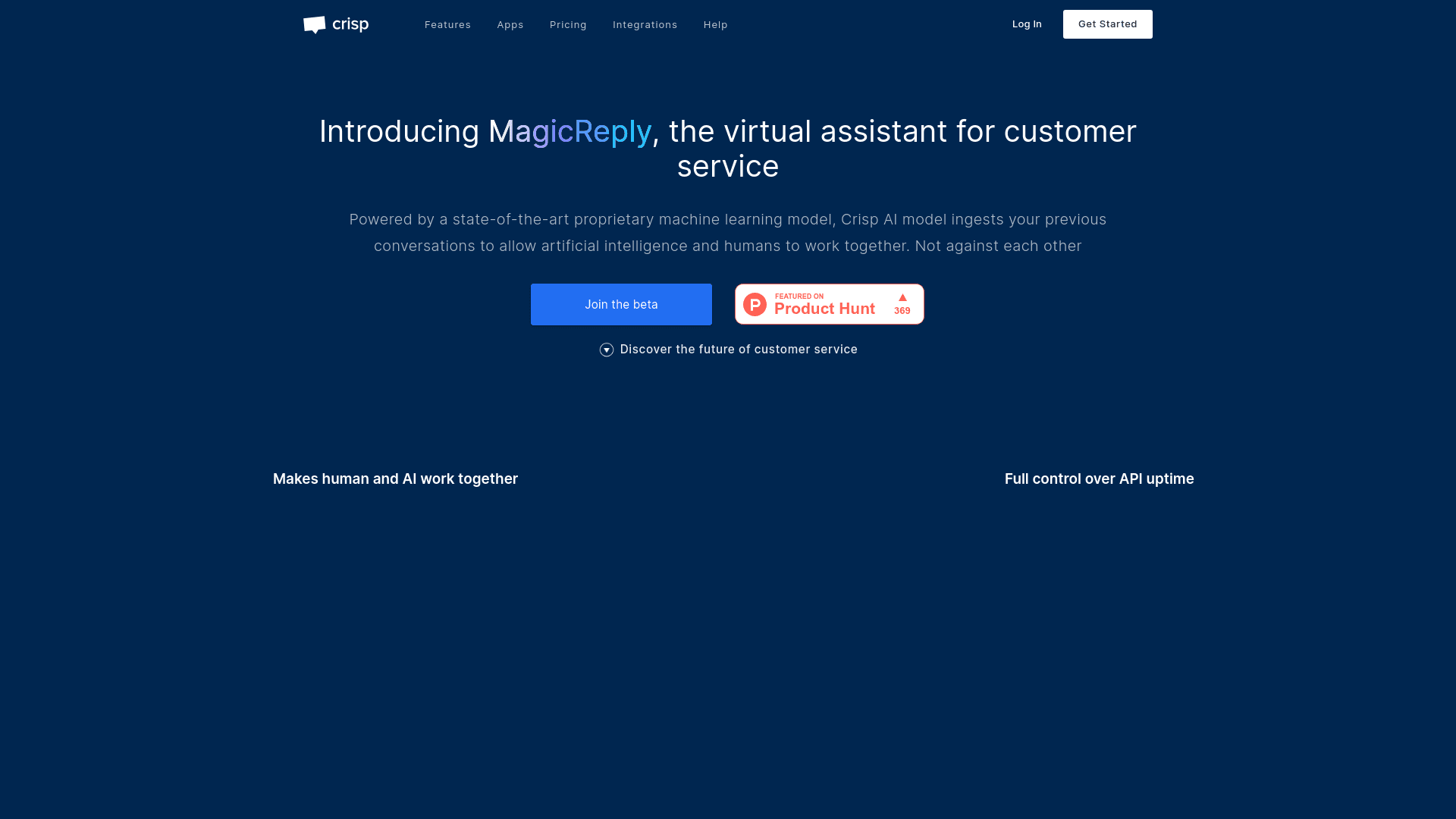Click the highlighted MagicReply text

[570, 131]
